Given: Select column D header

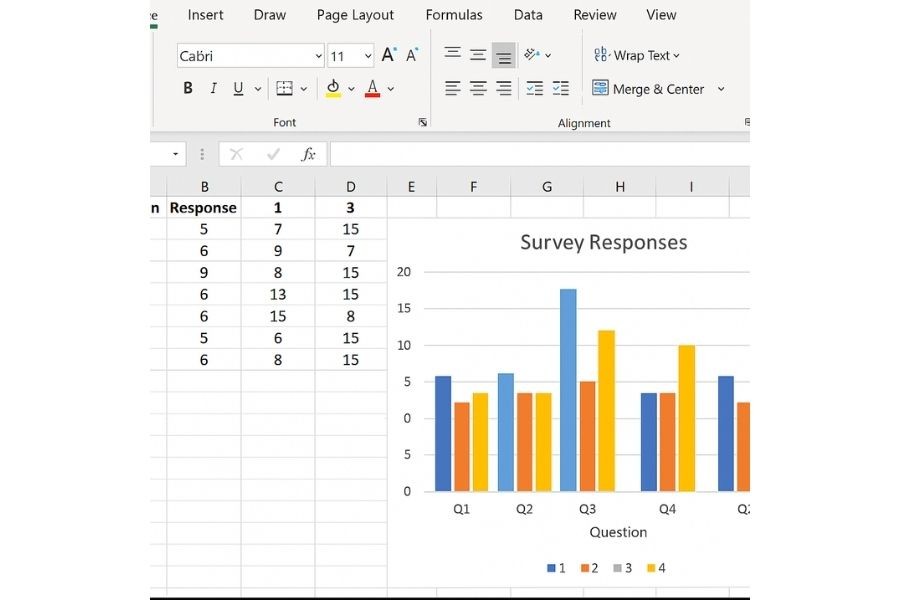Looking at the screenshot, I should pyautogui.click(x=351, y=187).
